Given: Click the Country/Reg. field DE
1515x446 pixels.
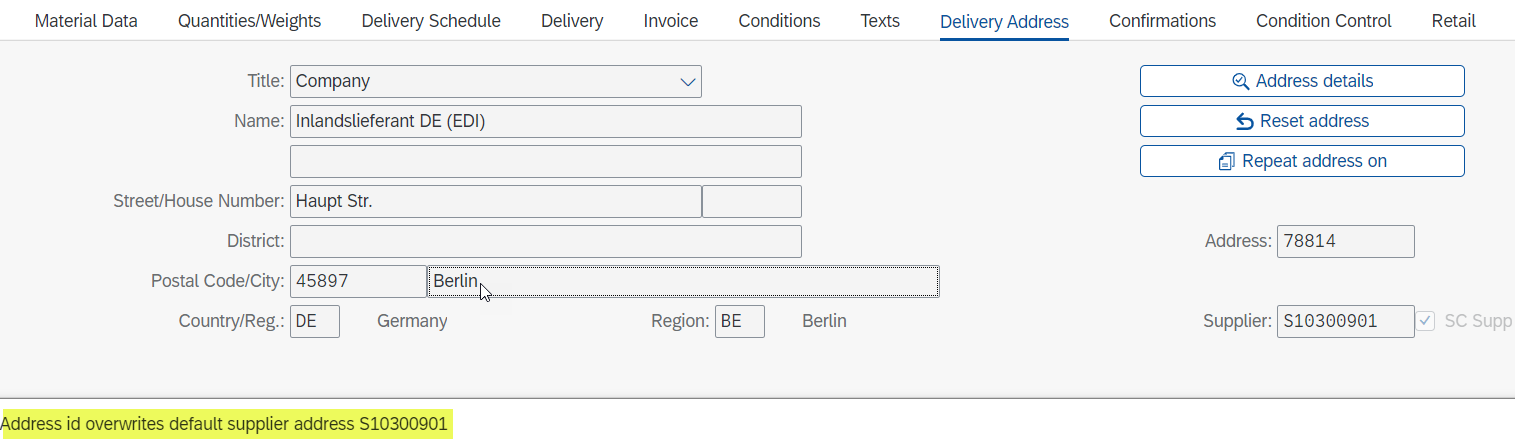Looking at the screenshot, I should (315, 321).
